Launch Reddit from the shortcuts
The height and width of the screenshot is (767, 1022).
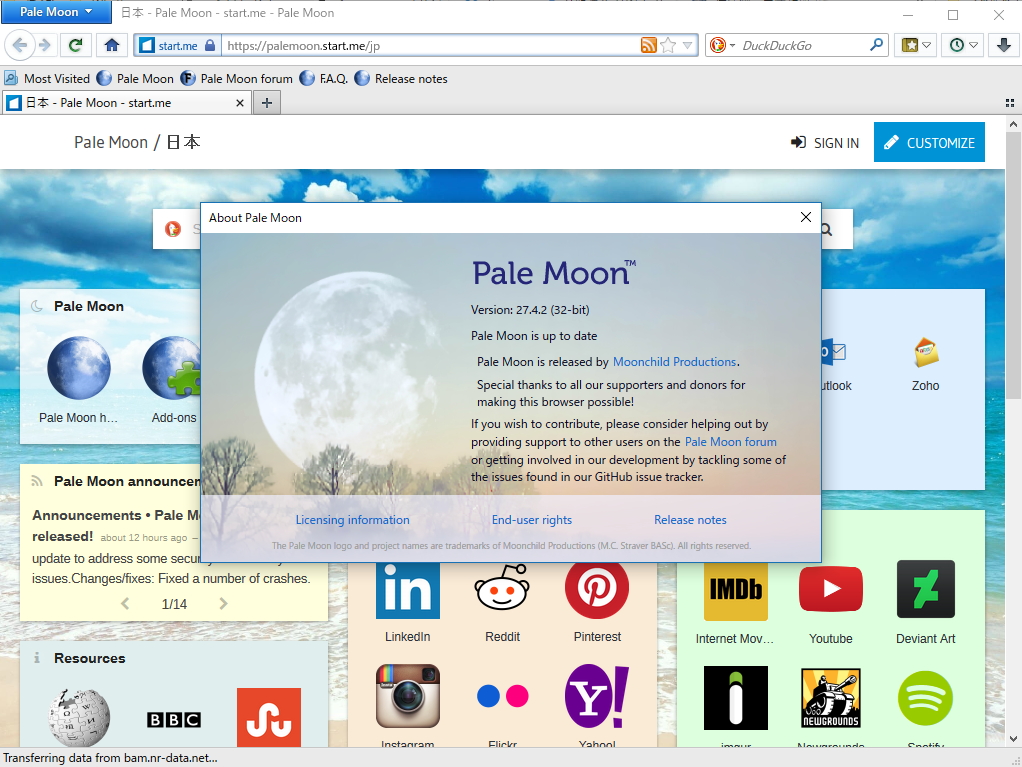pos(502,589)
